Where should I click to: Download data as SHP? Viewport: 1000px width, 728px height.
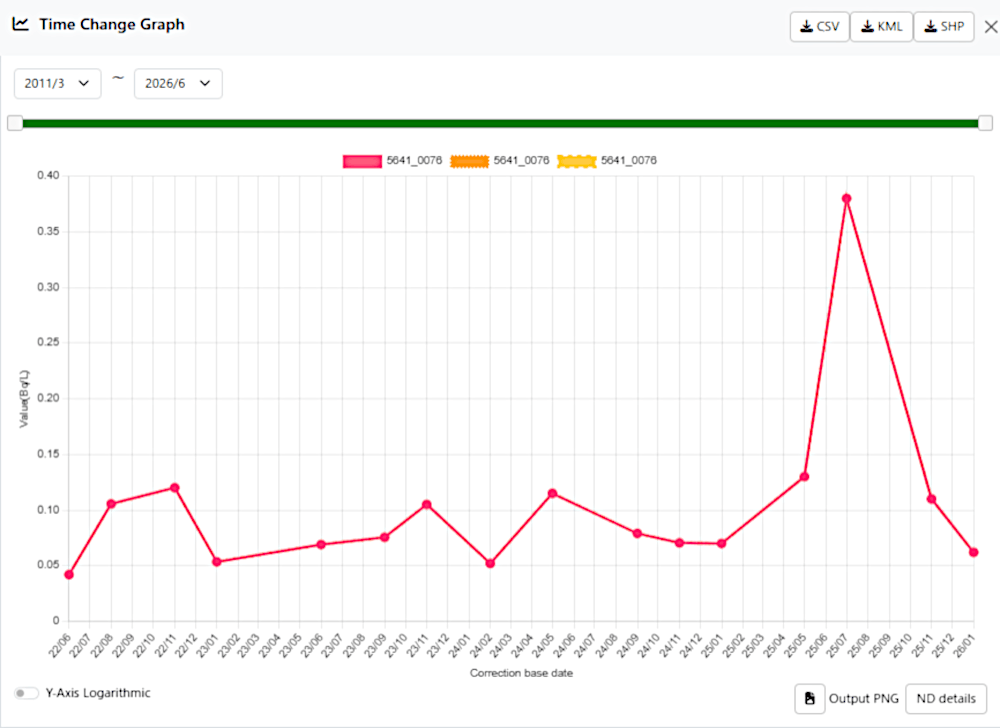pos(944,27)
